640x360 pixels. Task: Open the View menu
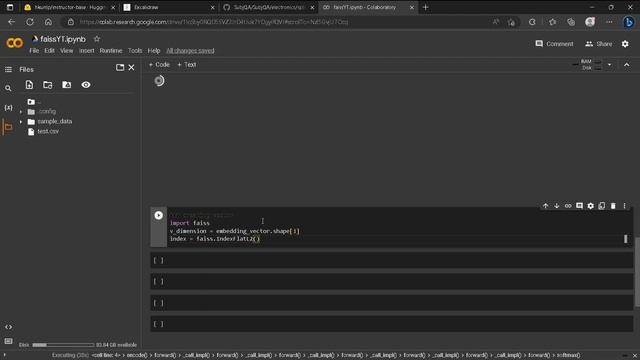67,51
